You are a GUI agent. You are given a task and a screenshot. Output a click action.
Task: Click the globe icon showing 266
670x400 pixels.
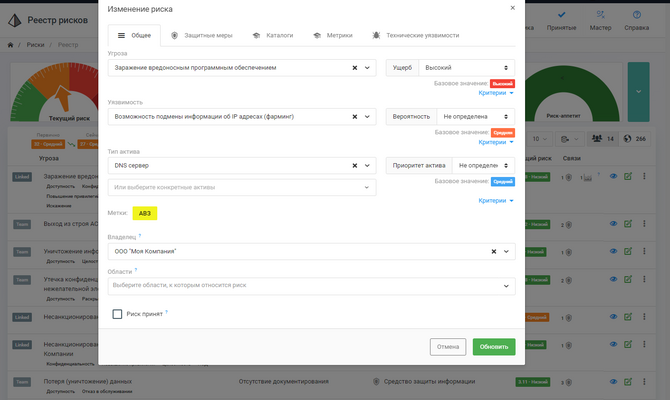coord(635,138)
